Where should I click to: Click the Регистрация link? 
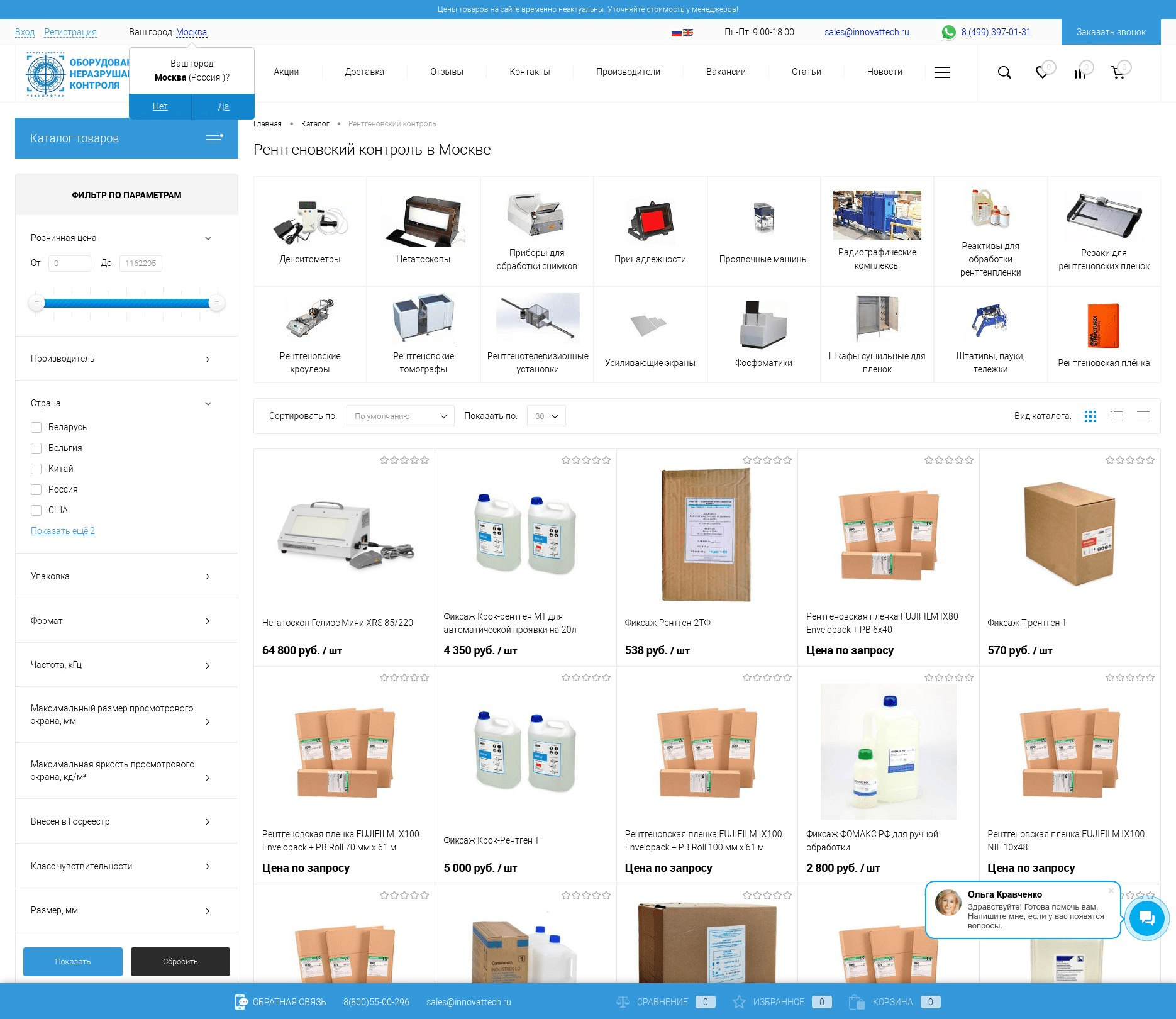70,33
